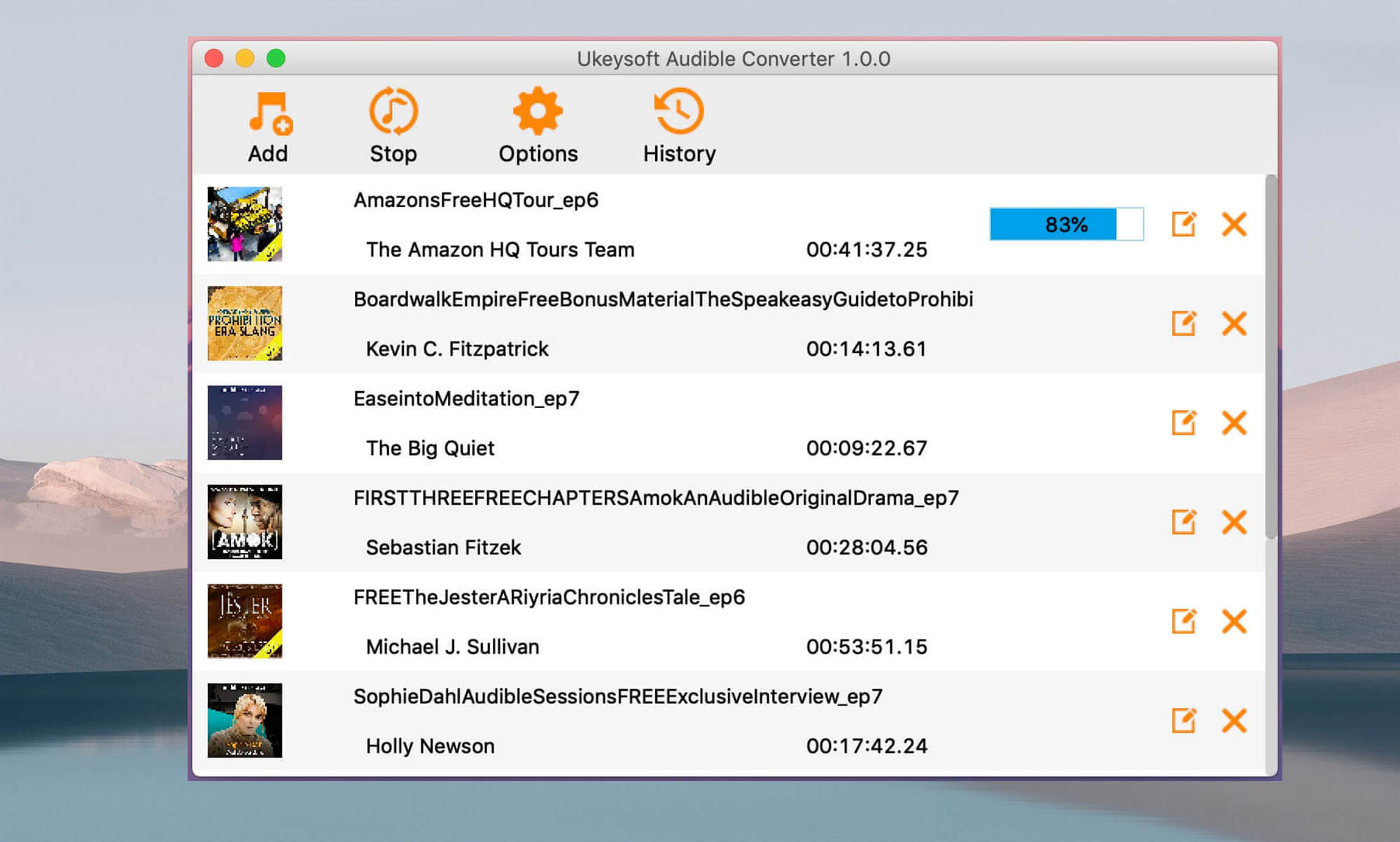Delete the Kevin C. Fitzpatrick audiobook

pyautogui.click(x=1234, y=323)
